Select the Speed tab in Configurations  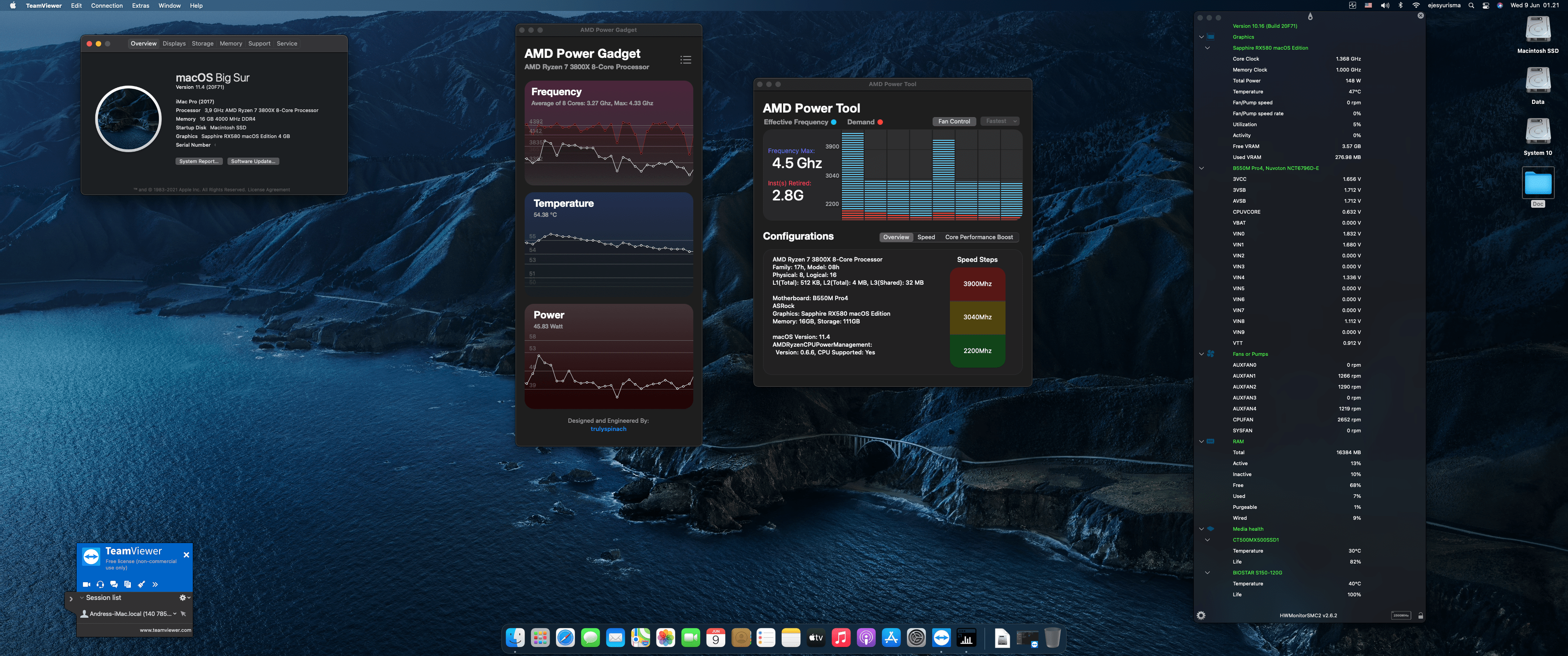[926, 237]
